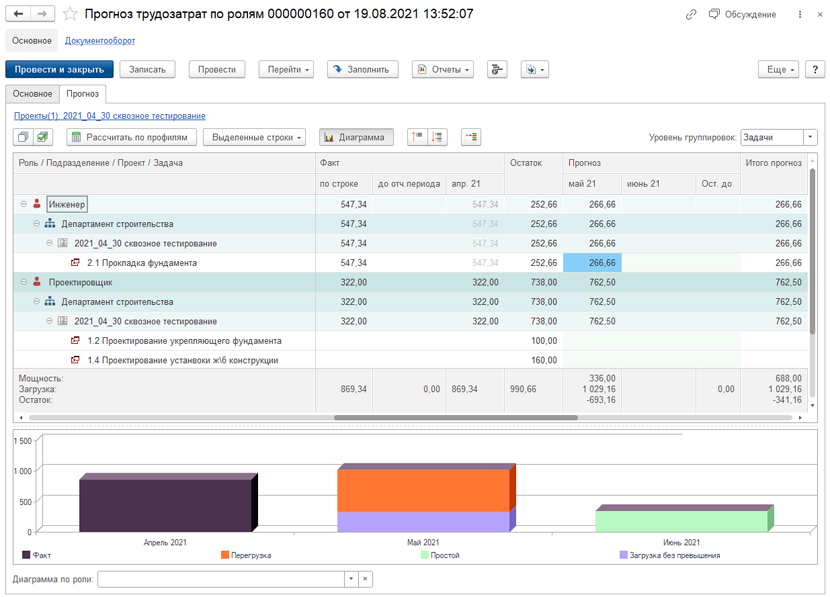
Task: Open the Выделенные строки dropdown menu
Action: (x=255, y=137)
